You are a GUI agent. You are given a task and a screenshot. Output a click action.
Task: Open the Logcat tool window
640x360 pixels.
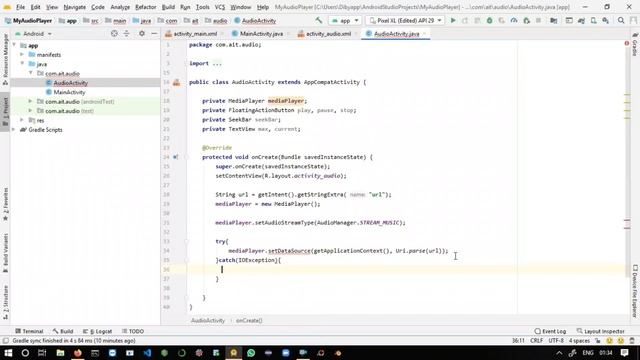coord(98,331)
